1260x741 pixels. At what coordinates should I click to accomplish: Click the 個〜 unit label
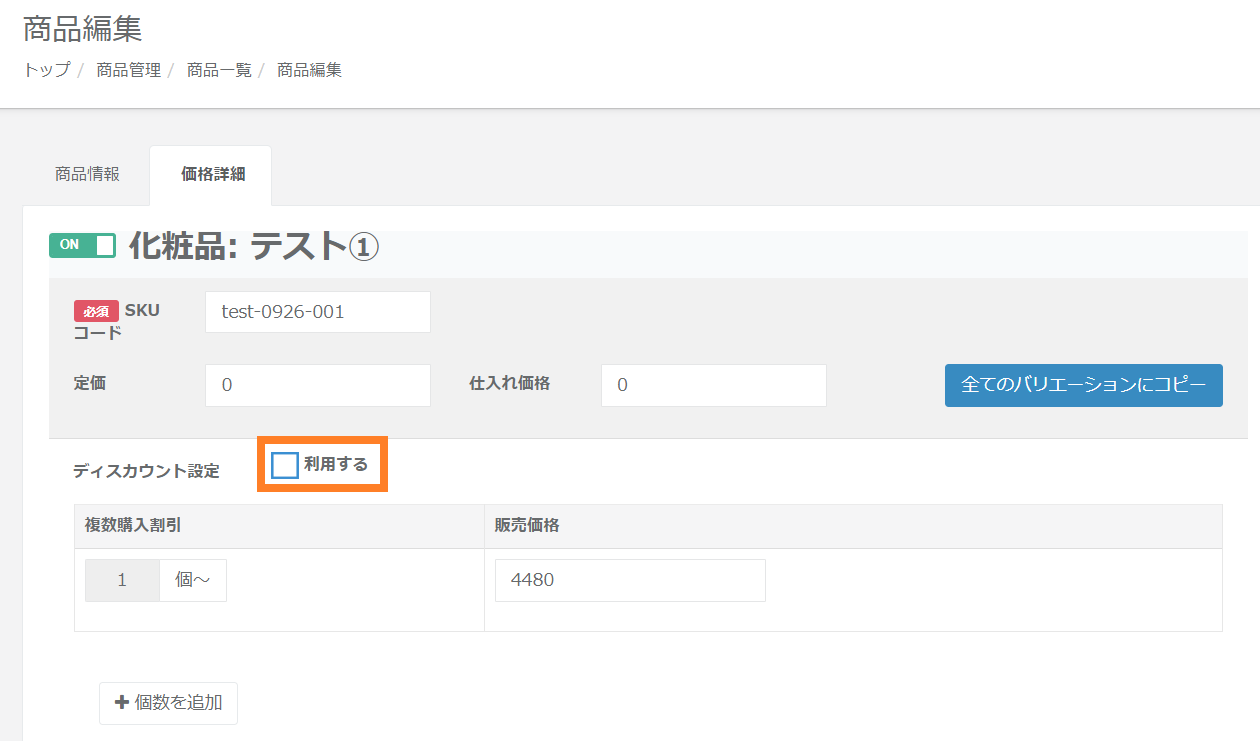coord(193,580)
